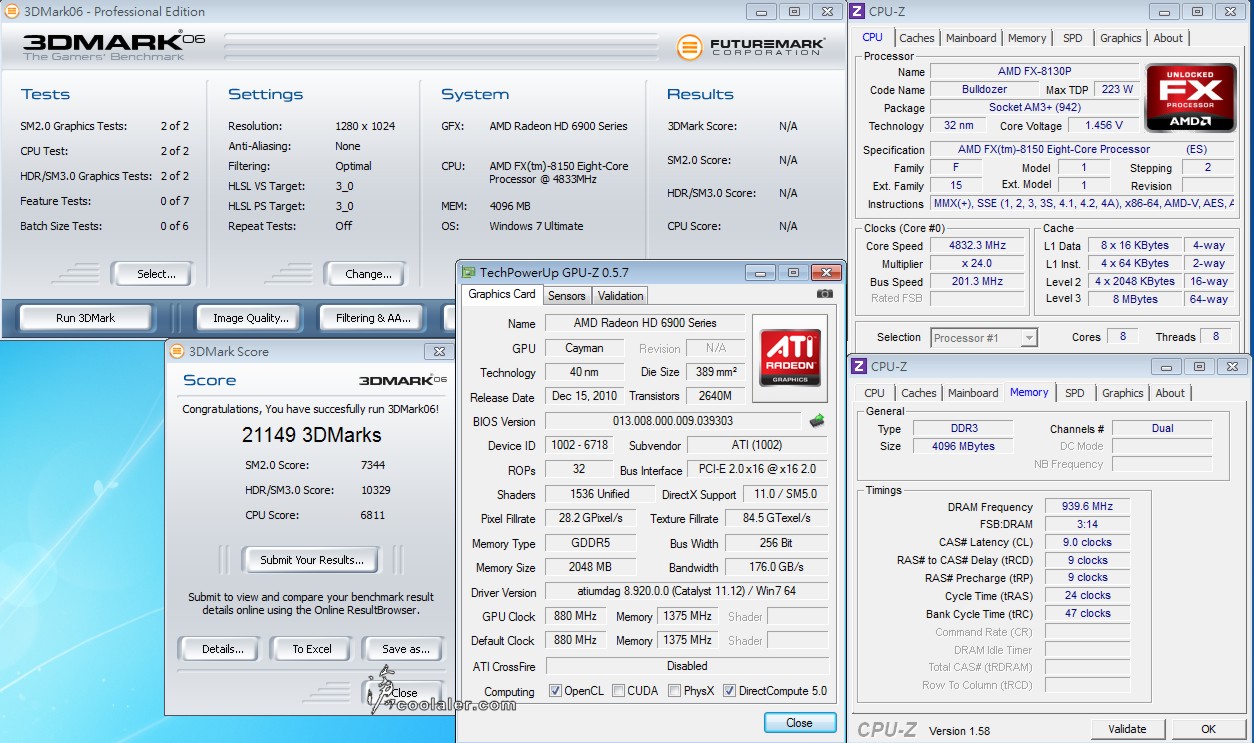The image size is (1254, 743).
Task: Click the OK button in CPU-Z
Action: tap(1208, 729)
